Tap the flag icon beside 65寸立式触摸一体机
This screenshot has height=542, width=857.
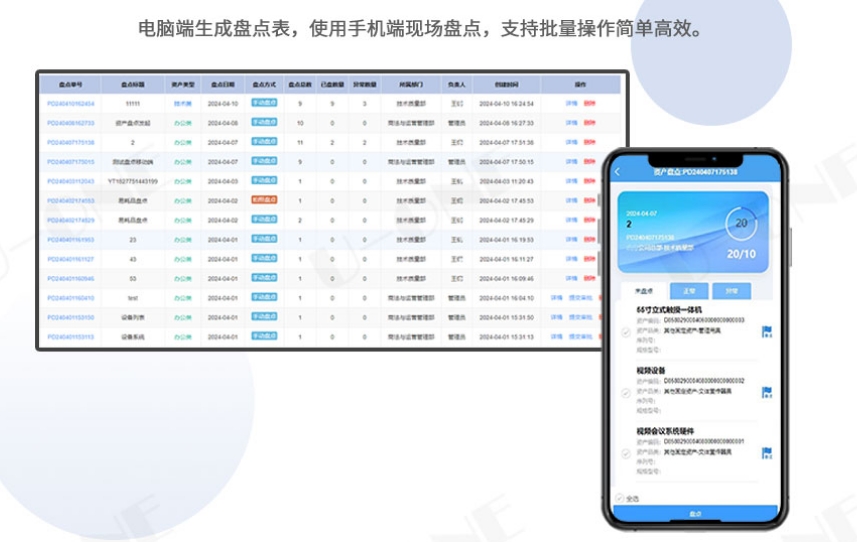click(767, 332)
